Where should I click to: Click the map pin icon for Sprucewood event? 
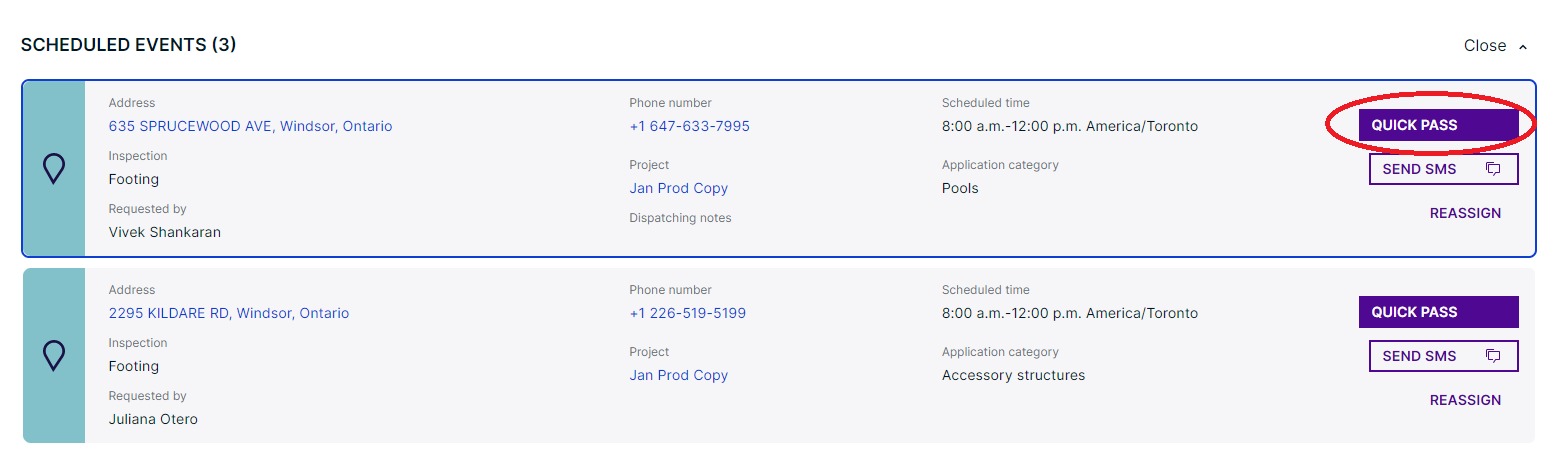coord(54,169)
